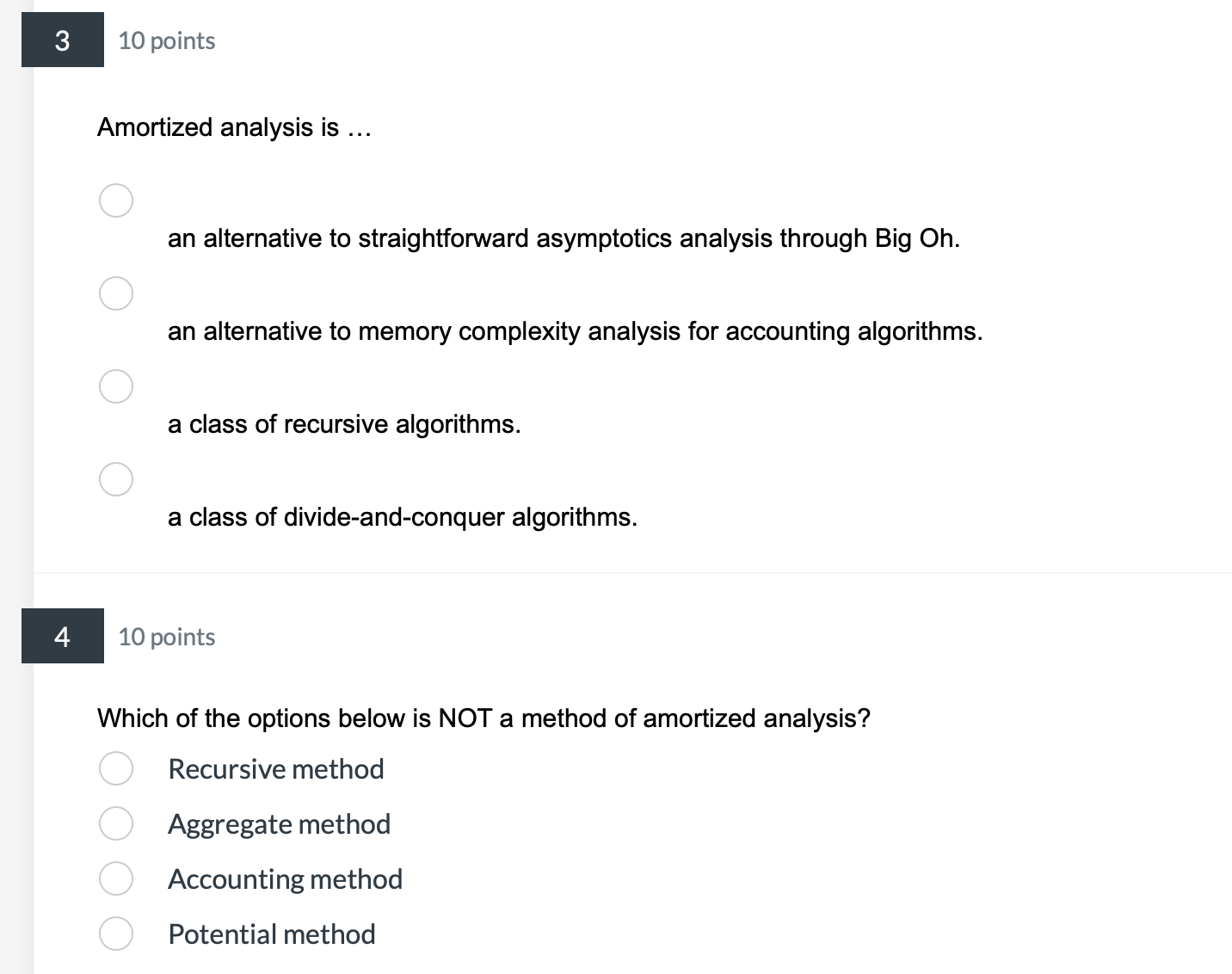Click the "10 points" label of question 4
1232x974 pixels.
pos(166,637)
